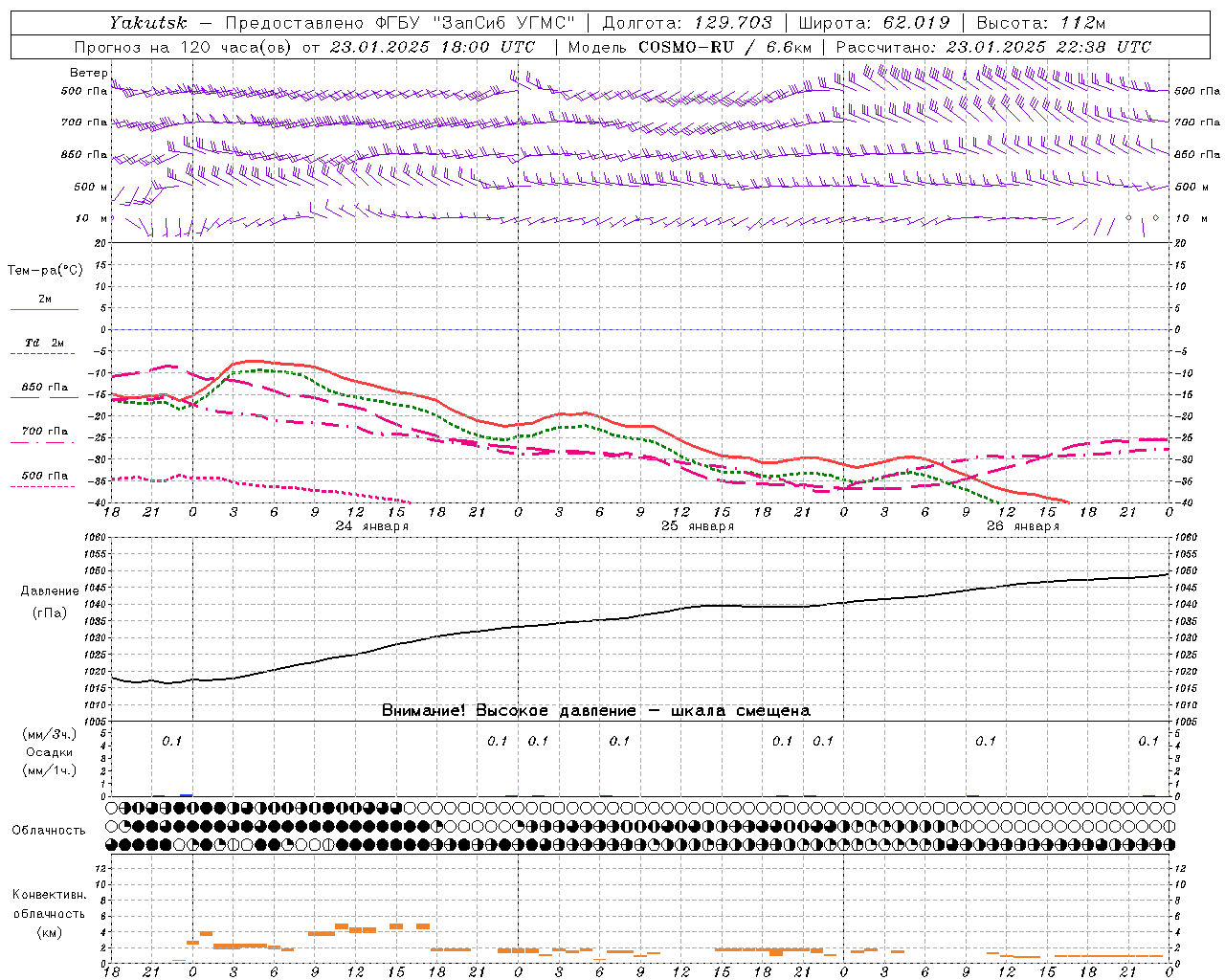The width and height of the screenshot is (1225, 980).
Task: Click the '26 января' date label
Action: coord(1022,526)
